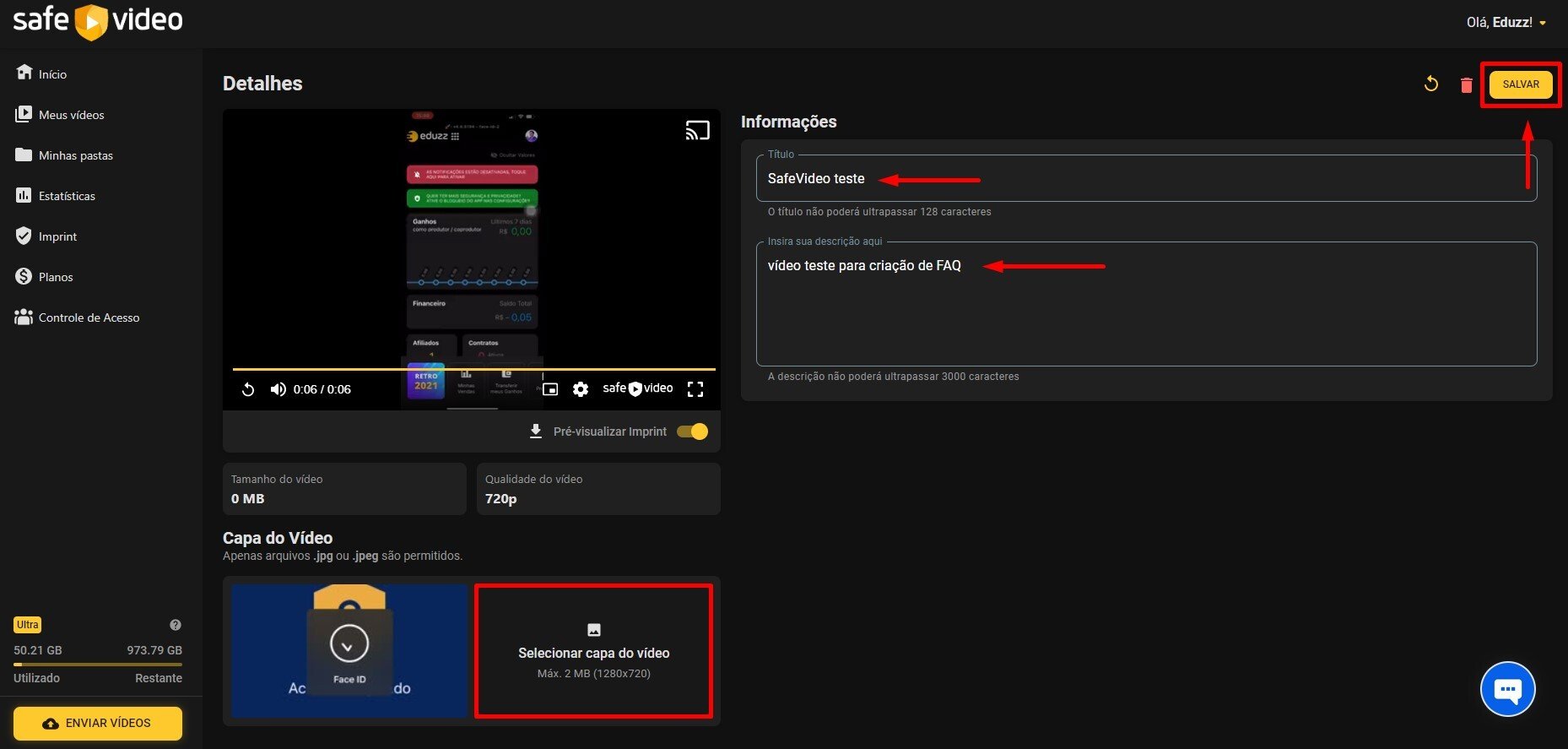Click the ENVIAR VÍDEOS button
This screenshot has width=1568, height=749.
point(98,723)
